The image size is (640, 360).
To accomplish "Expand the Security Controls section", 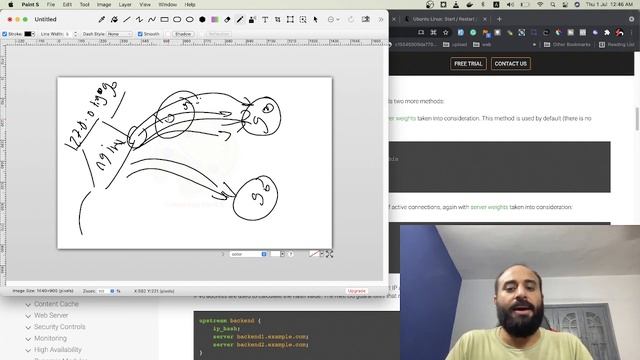I will point(55,327).
